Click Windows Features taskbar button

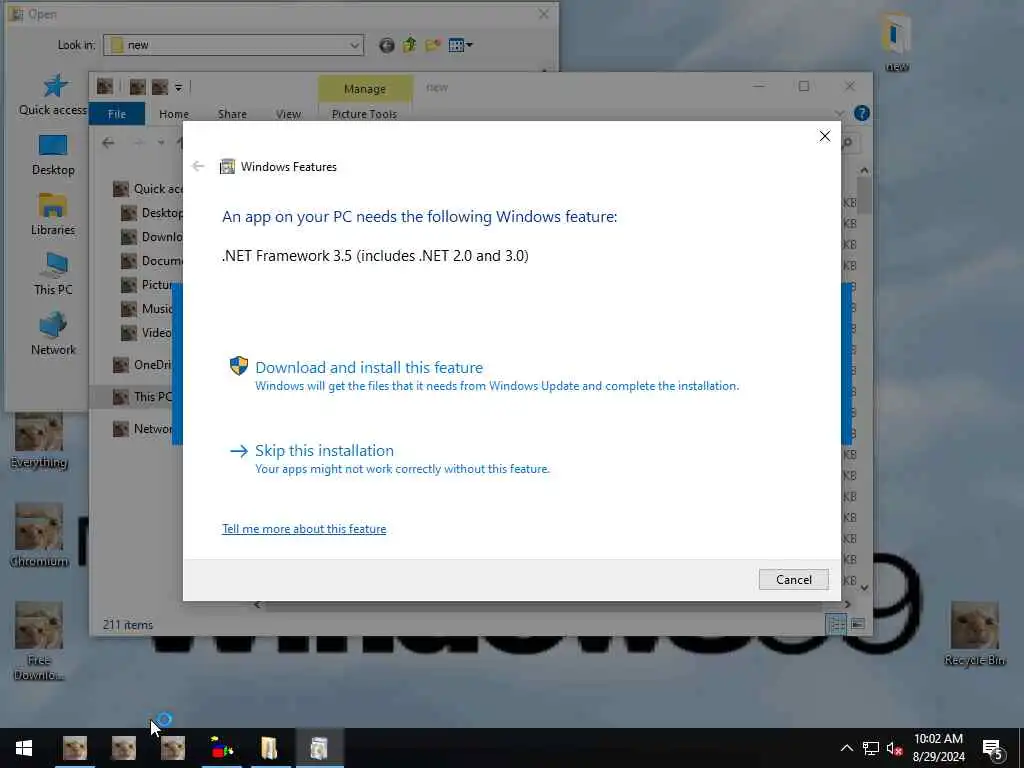click(319, 748)
